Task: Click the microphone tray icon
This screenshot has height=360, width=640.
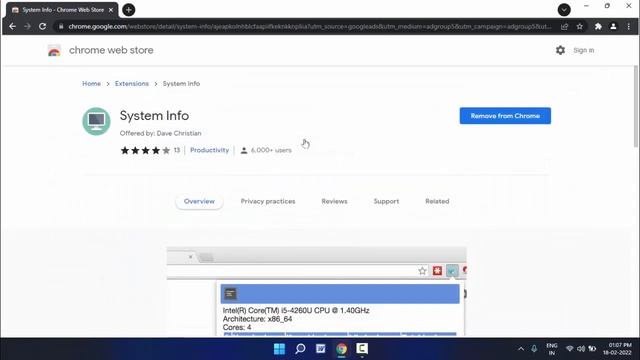Action: 534,349
